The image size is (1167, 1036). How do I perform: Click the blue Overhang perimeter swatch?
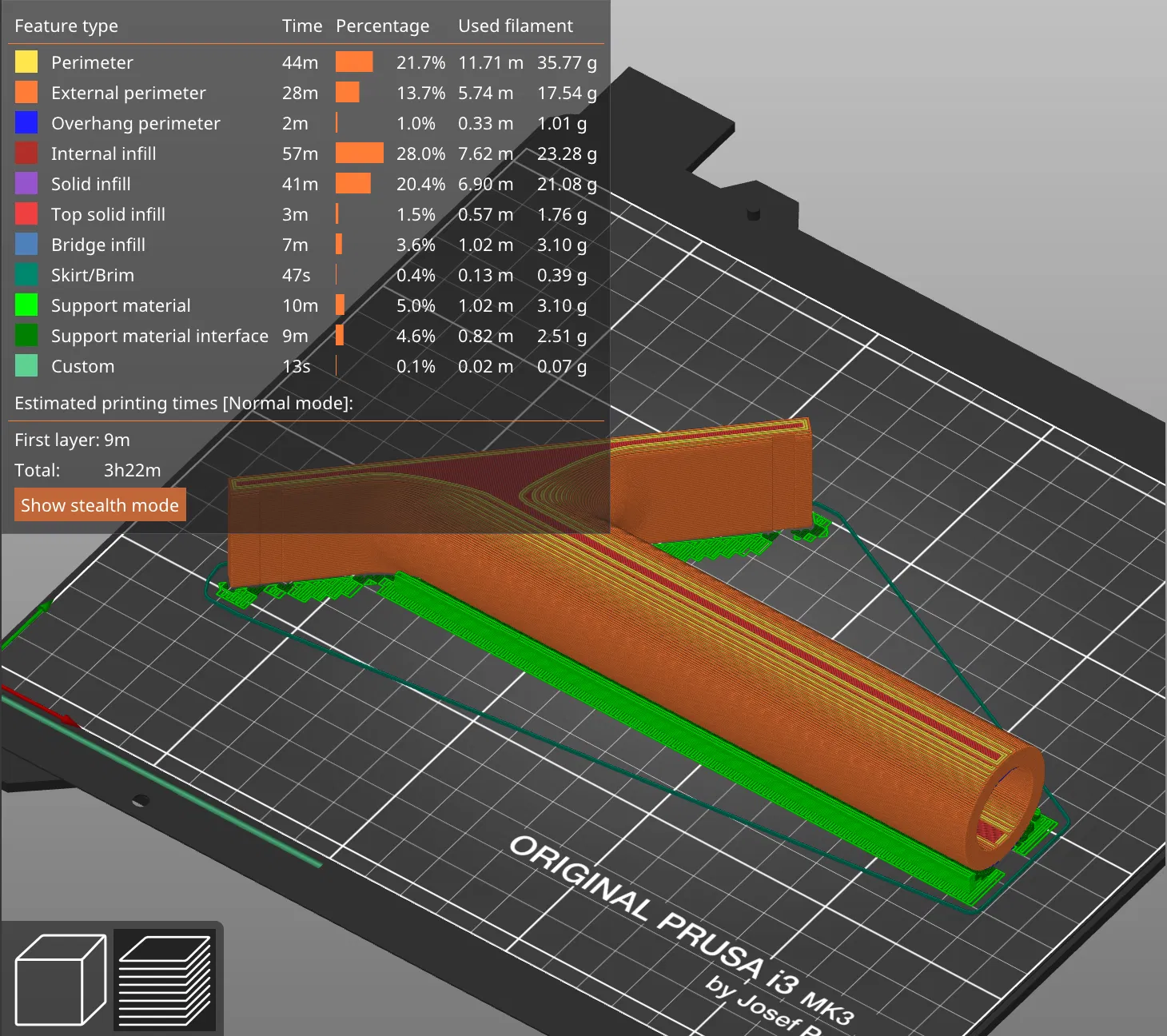26,123
